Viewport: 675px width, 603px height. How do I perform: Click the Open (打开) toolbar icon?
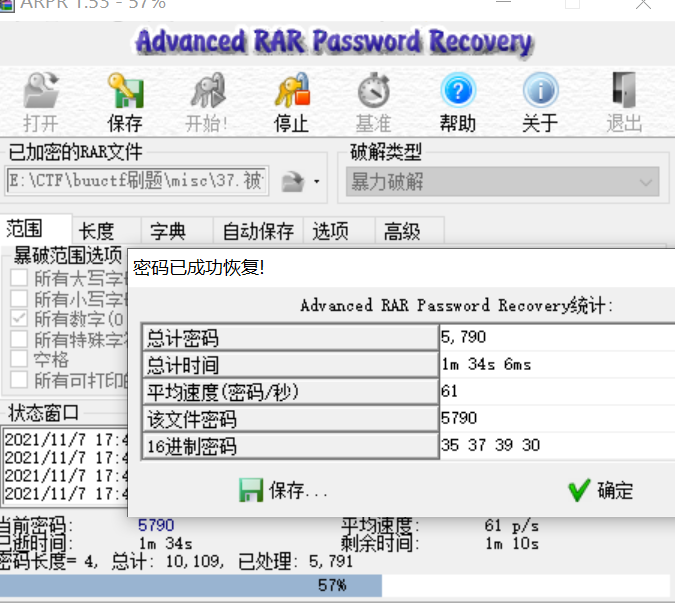coord(41,90)
